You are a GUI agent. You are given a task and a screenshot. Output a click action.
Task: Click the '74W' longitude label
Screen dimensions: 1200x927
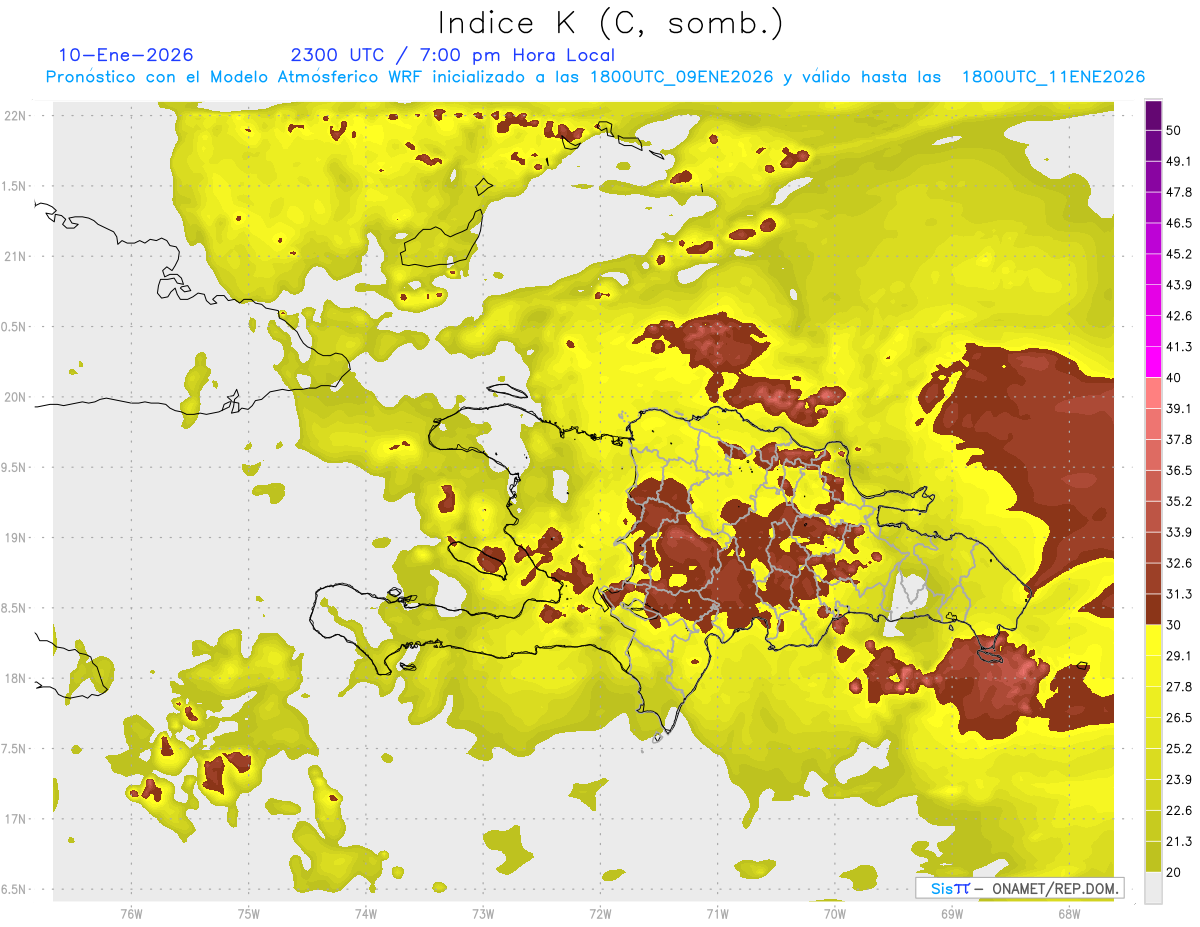[x=365, y=913]
